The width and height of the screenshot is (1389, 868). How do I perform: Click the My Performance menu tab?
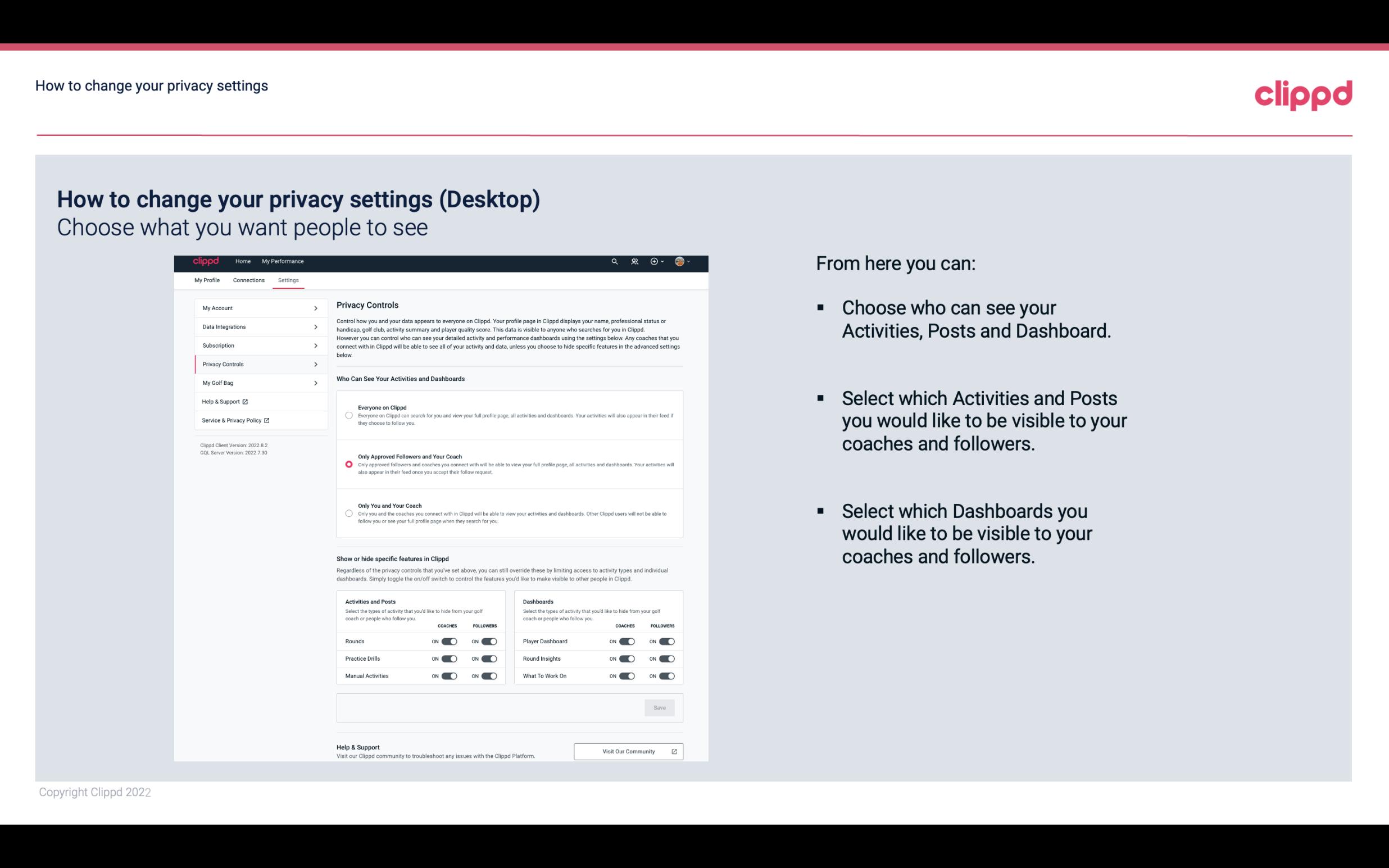[x=282, y=261]
